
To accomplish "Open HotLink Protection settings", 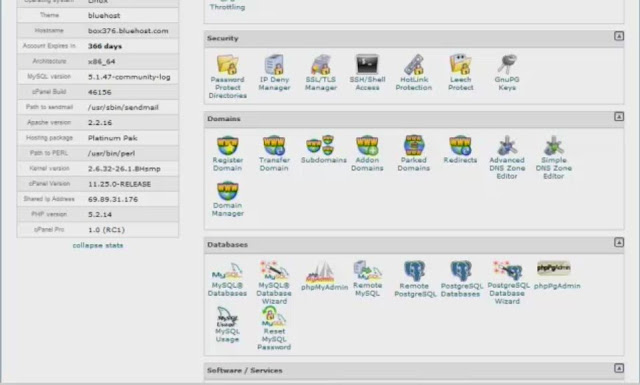I will click(413, 73).
